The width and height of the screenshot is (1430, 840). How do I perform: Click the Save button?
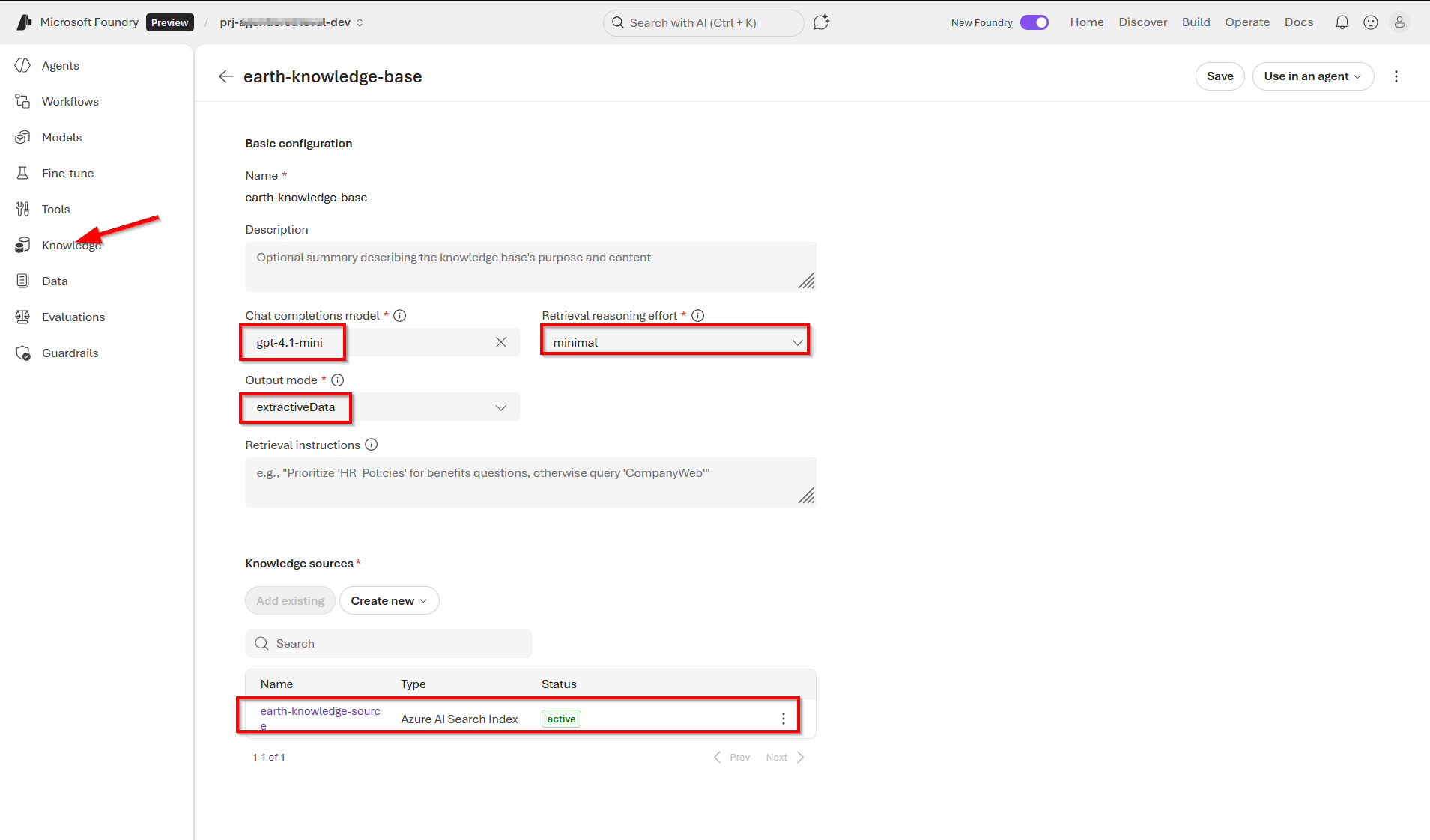1220,76
